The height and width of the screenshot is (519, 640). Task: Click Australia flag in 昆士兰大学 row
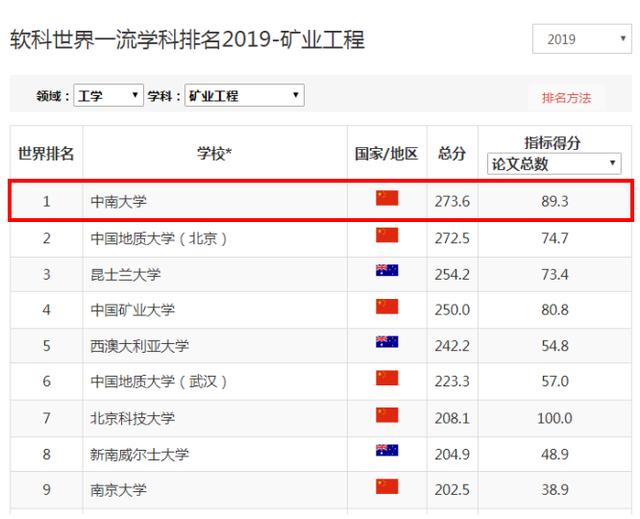pos(387,271)
